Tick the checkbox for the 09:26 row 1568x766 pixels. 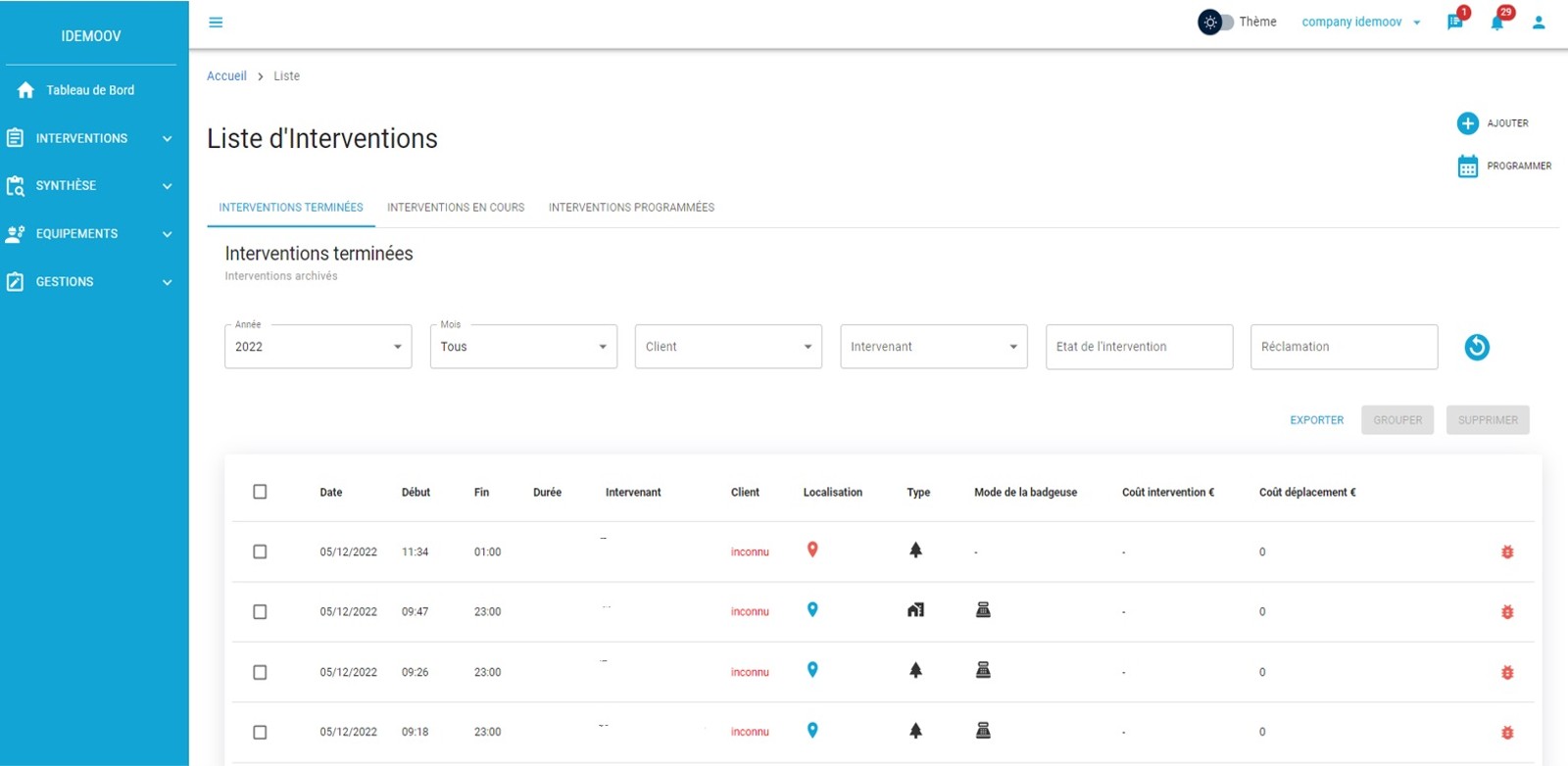pyautogui.click(x=260, y=672)
